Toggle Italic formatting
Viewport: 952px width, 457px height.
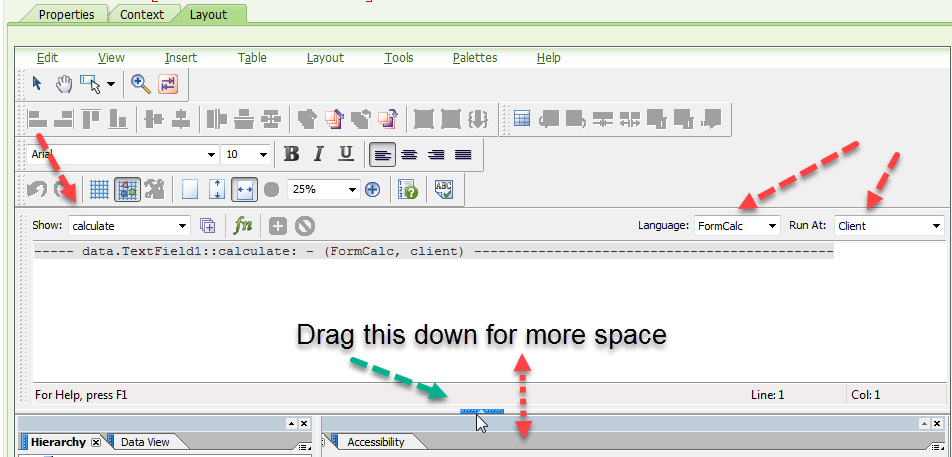(318, 154)
